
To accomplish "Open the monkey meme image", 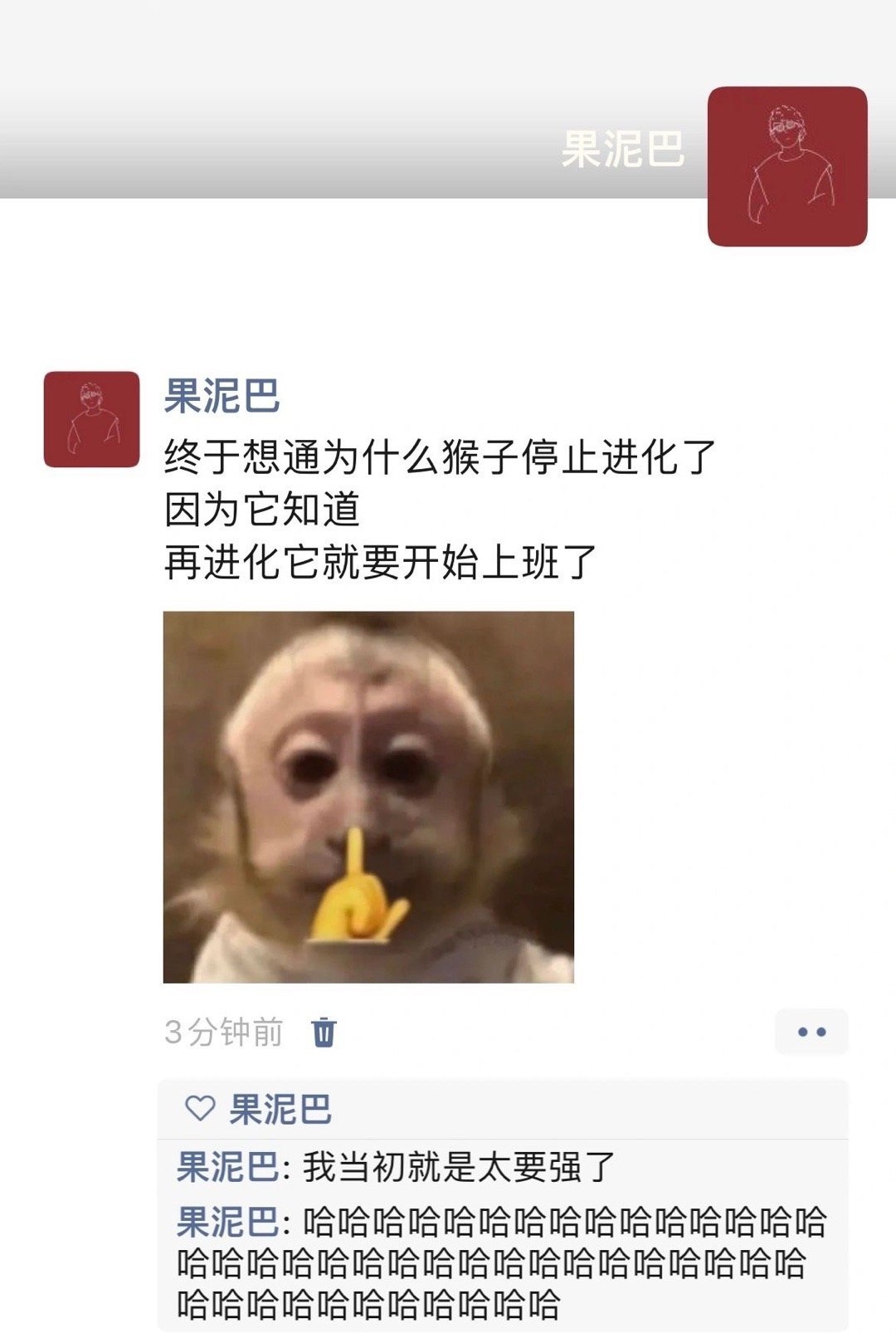I will click(x=368, y=797).
